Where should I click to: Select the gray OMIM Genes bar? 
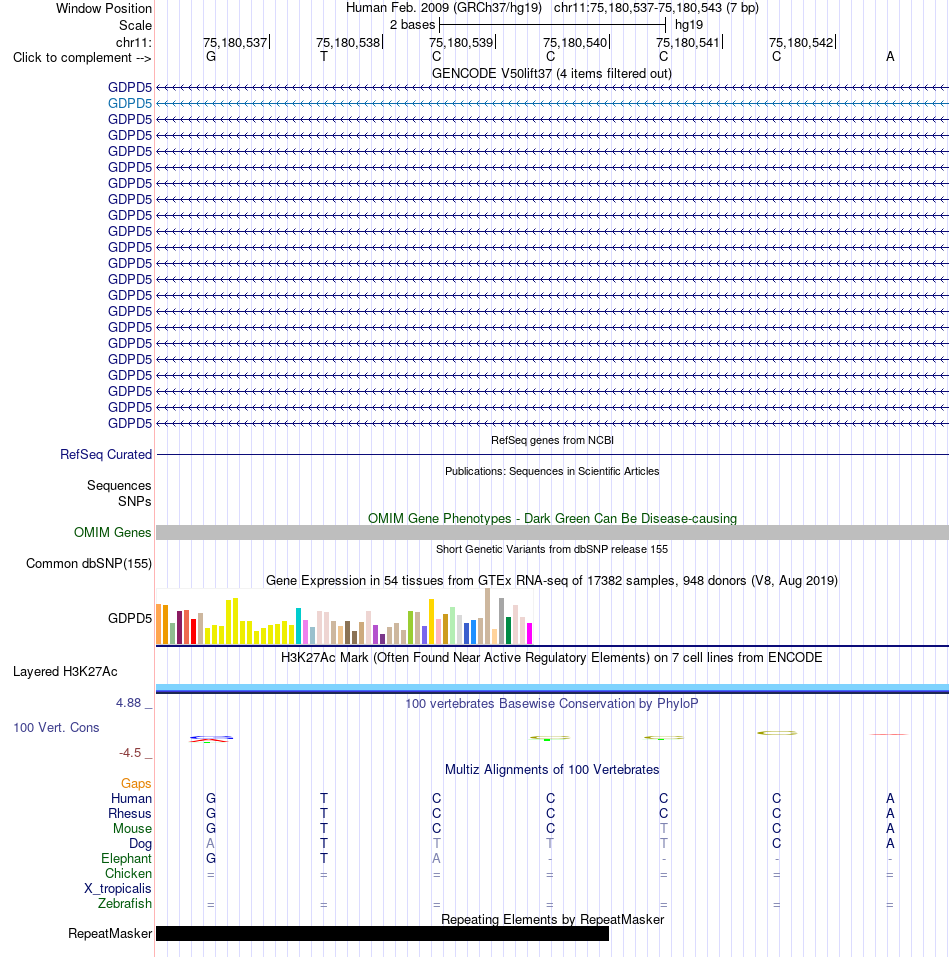pyautogui.click(x=552, y=532)
